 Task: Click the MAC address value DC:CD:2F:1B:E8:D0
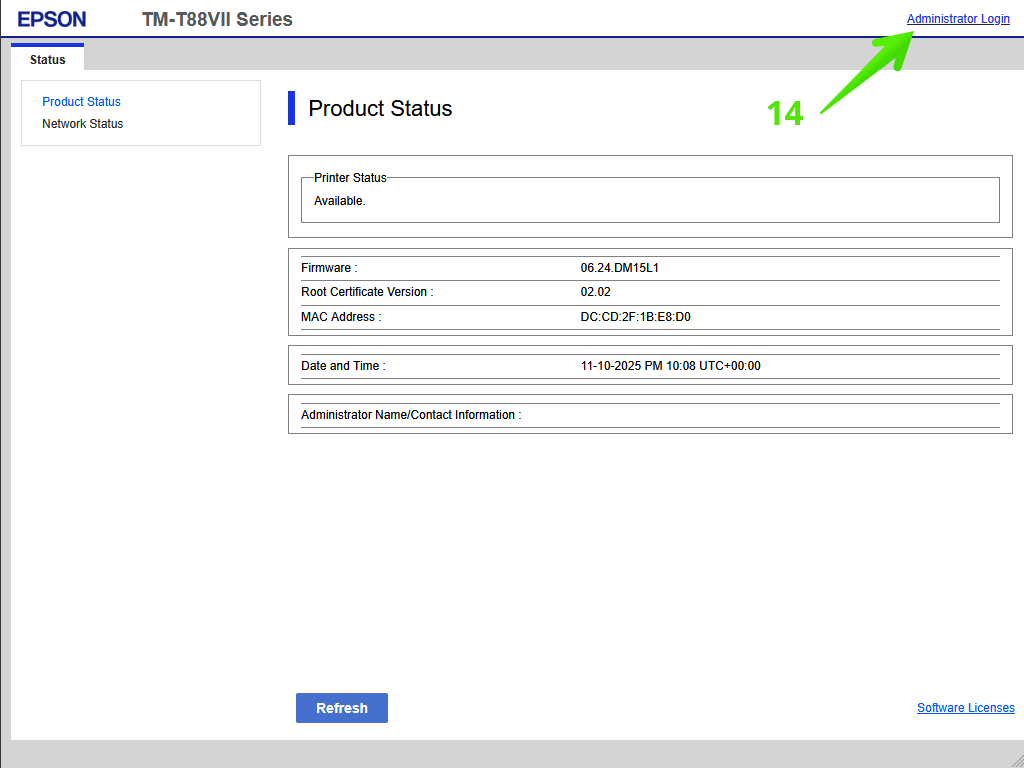coord(635,317)
